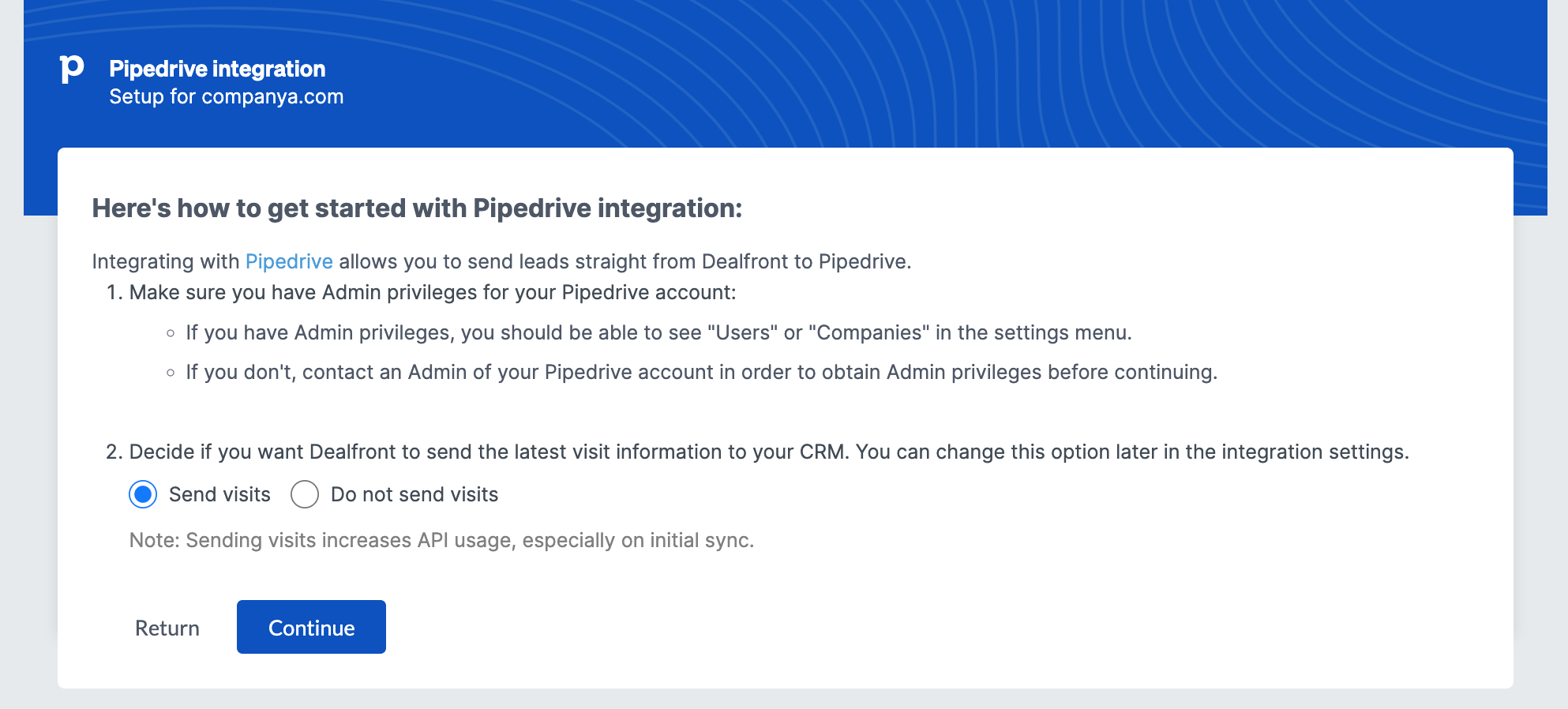Choose the Do not send visits option
The image size is (1568, 709).
point(305,494)
